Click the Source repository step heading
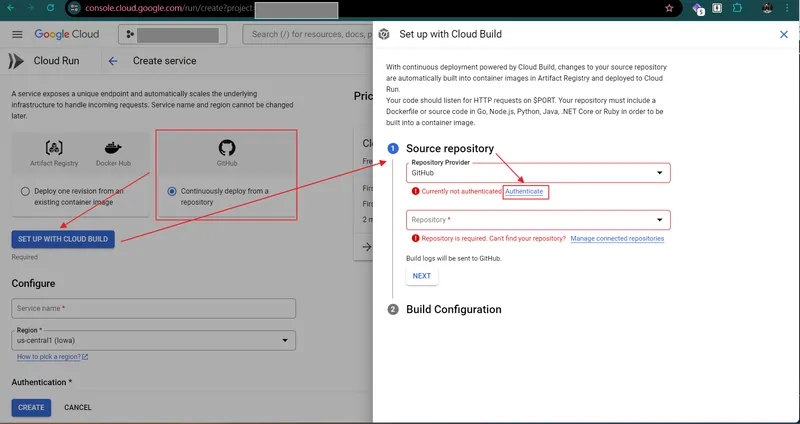Image resolution: width=800 pixels, height=424 pixels. tap(450, 148)
